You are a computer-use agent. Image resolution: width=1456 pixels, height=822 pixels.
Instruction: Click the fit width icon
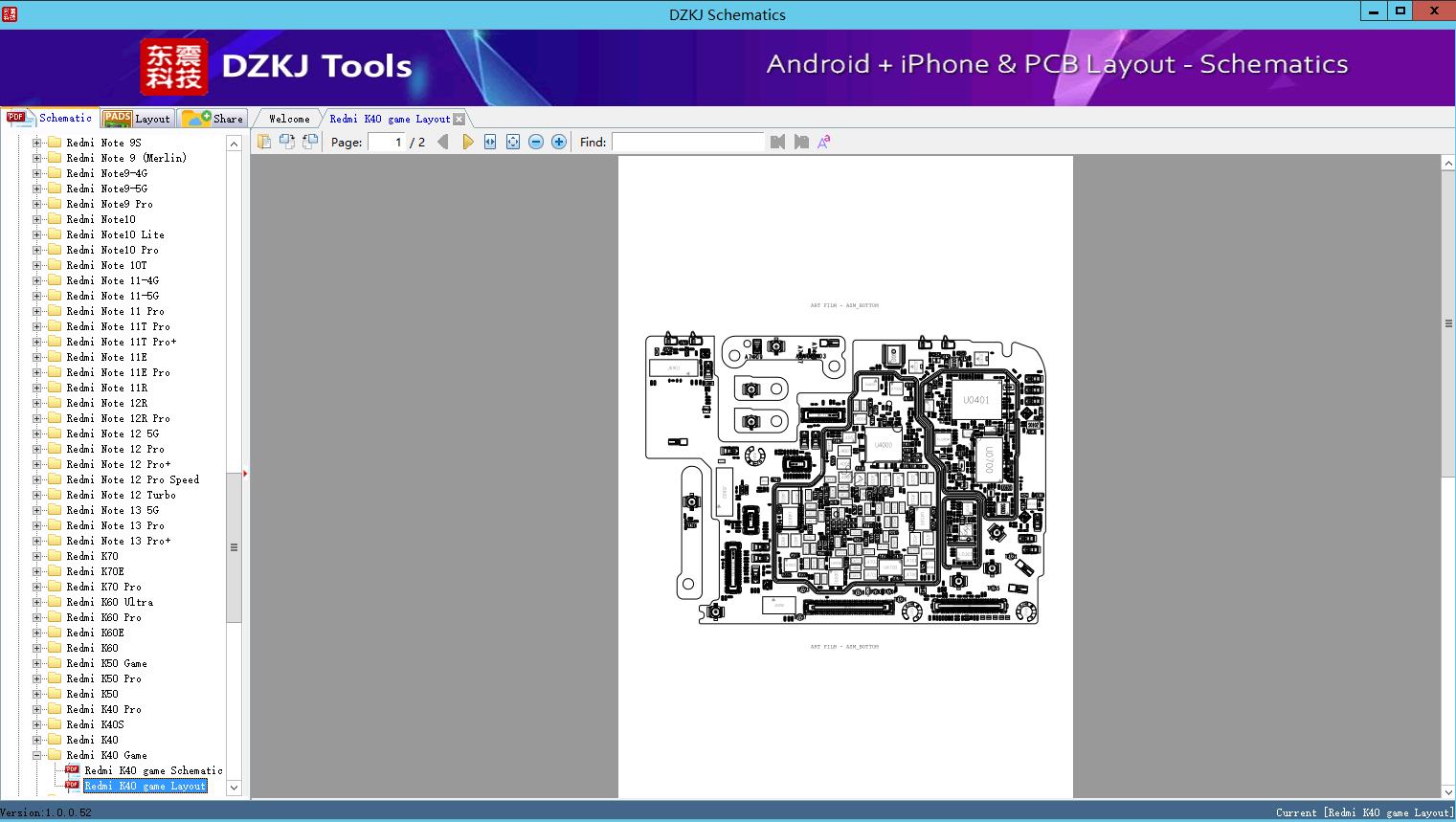point(490,142)
